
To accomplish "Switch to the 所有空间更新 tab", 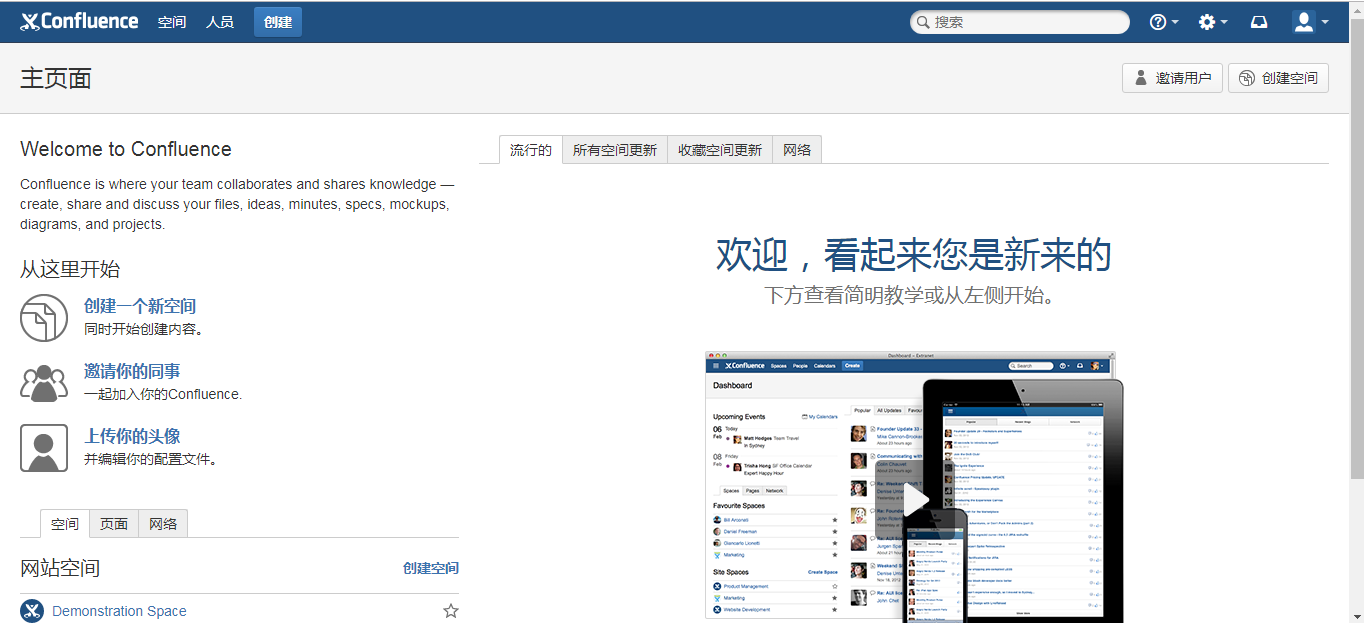I will point(615,150).
